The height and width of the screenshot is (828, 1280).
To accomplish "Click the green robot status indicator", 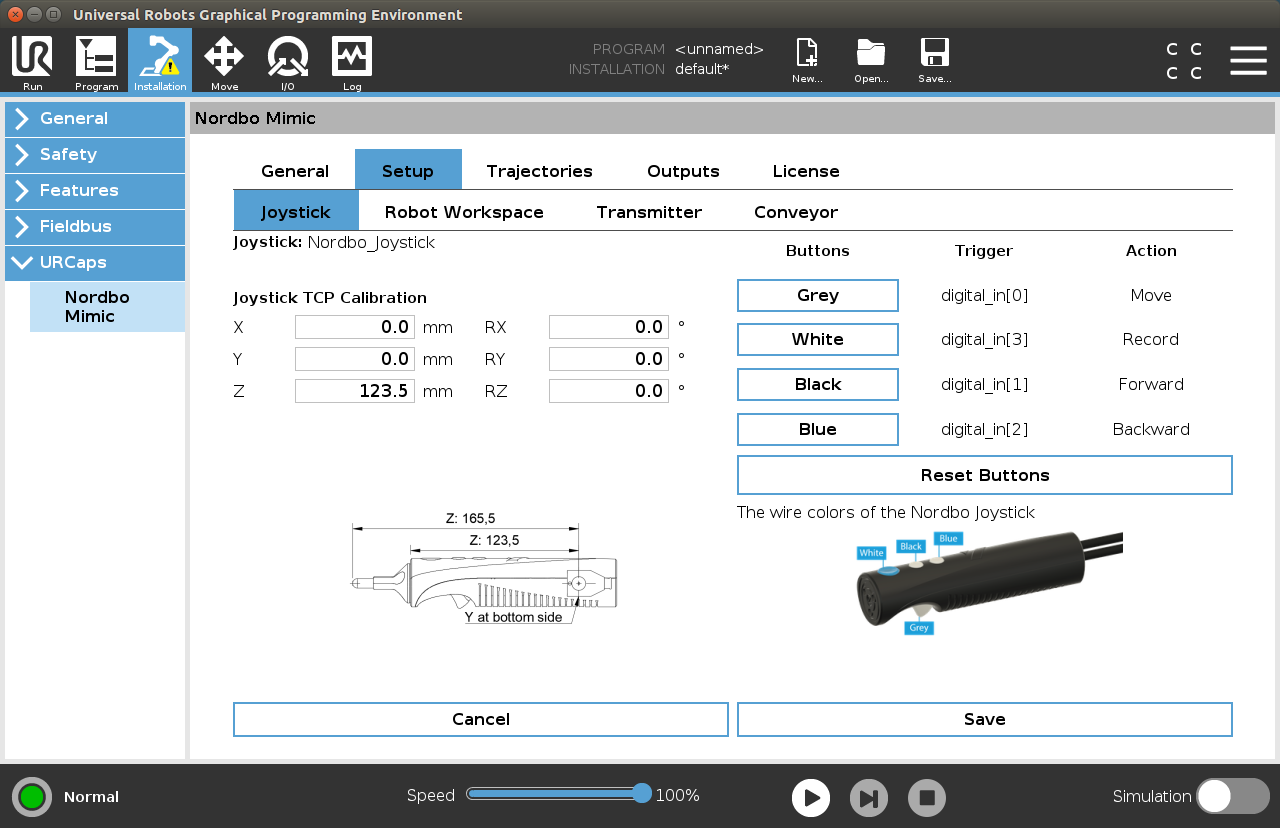I will 32,797.
